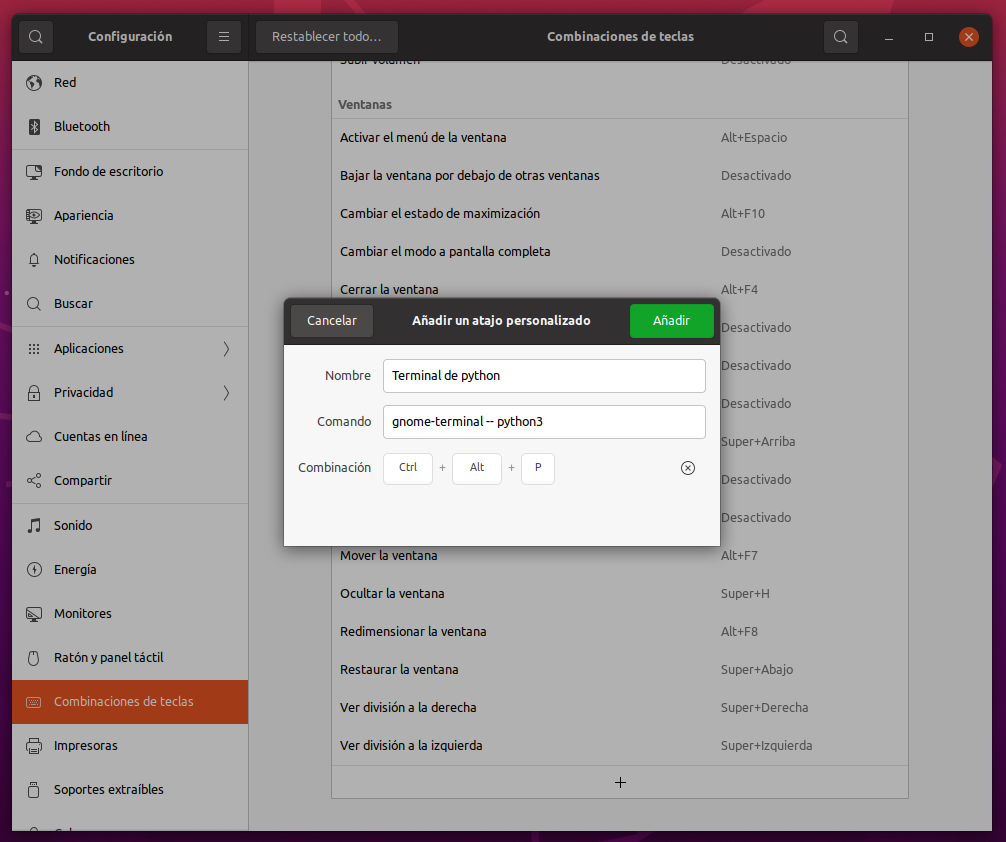Open the hamburger menu in the header bar
The height and width of the screenshot is (842, 1006).
click(x=223, y=37)
